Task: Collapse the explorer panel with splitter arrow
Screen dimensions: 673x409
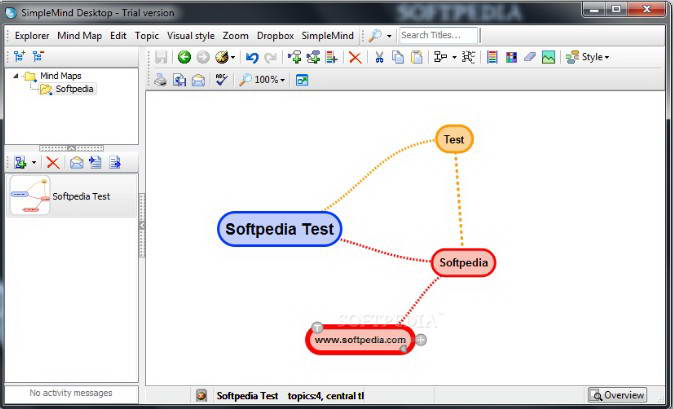Action: point(72,148)
